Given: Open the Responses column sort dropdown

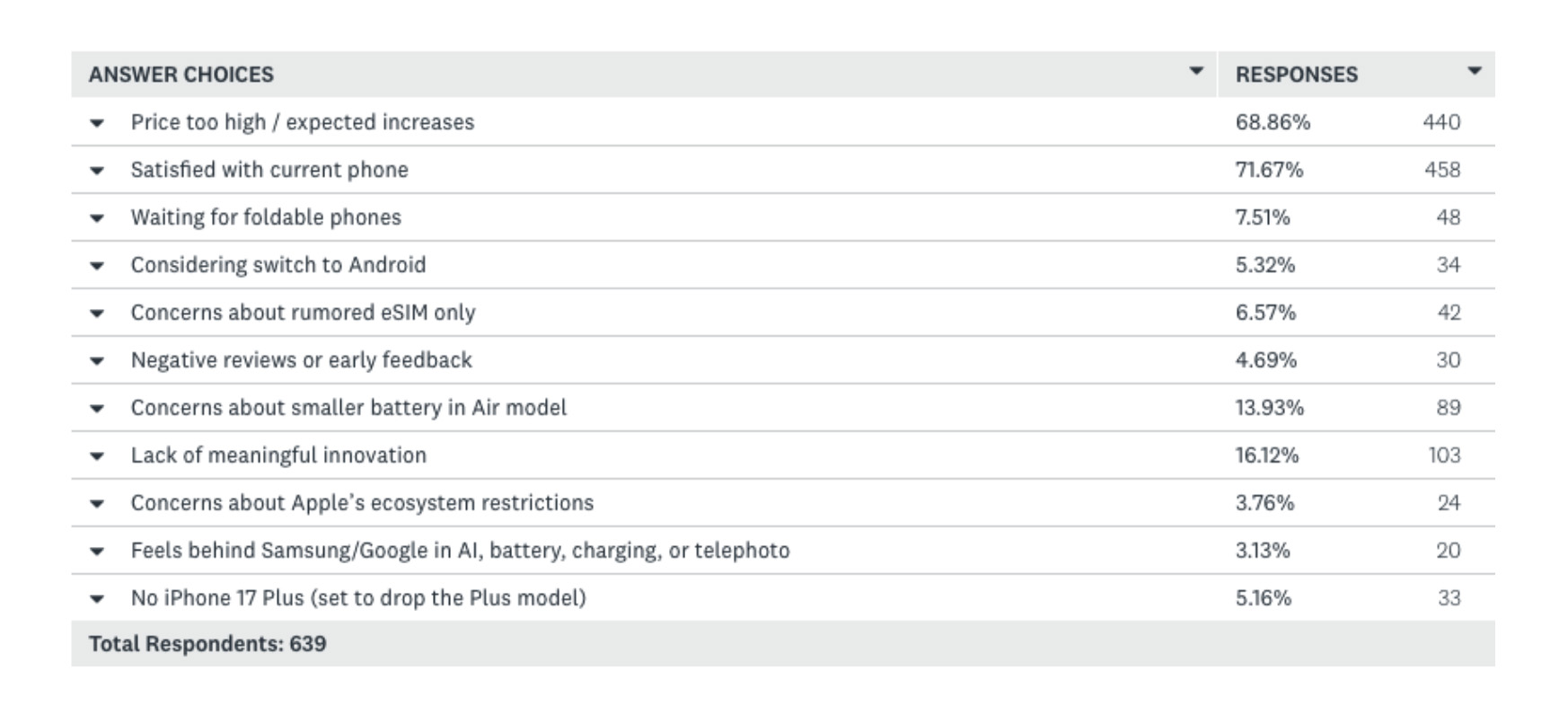Looking at the screenshot, I should [1474, 71].
